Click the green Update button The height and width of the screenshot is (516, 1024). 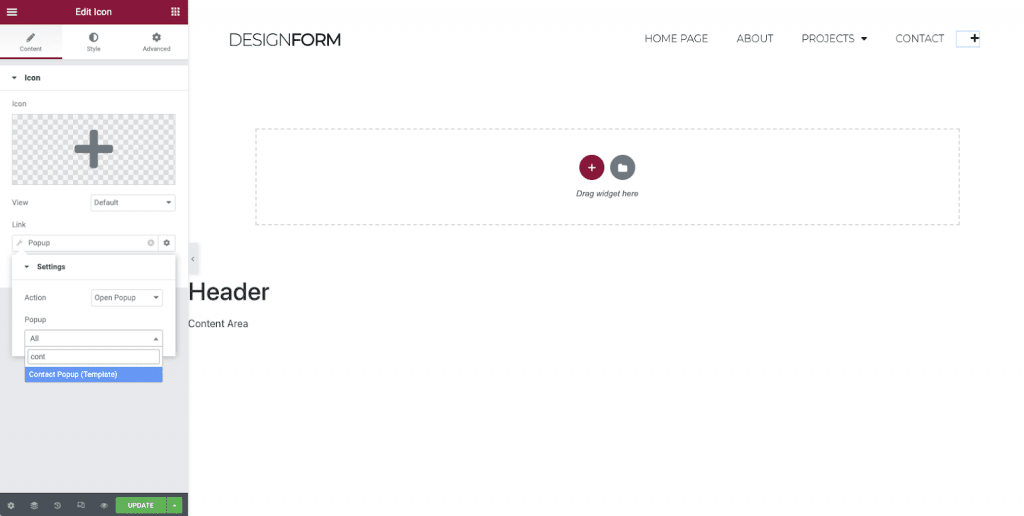[x=140, y=505]
